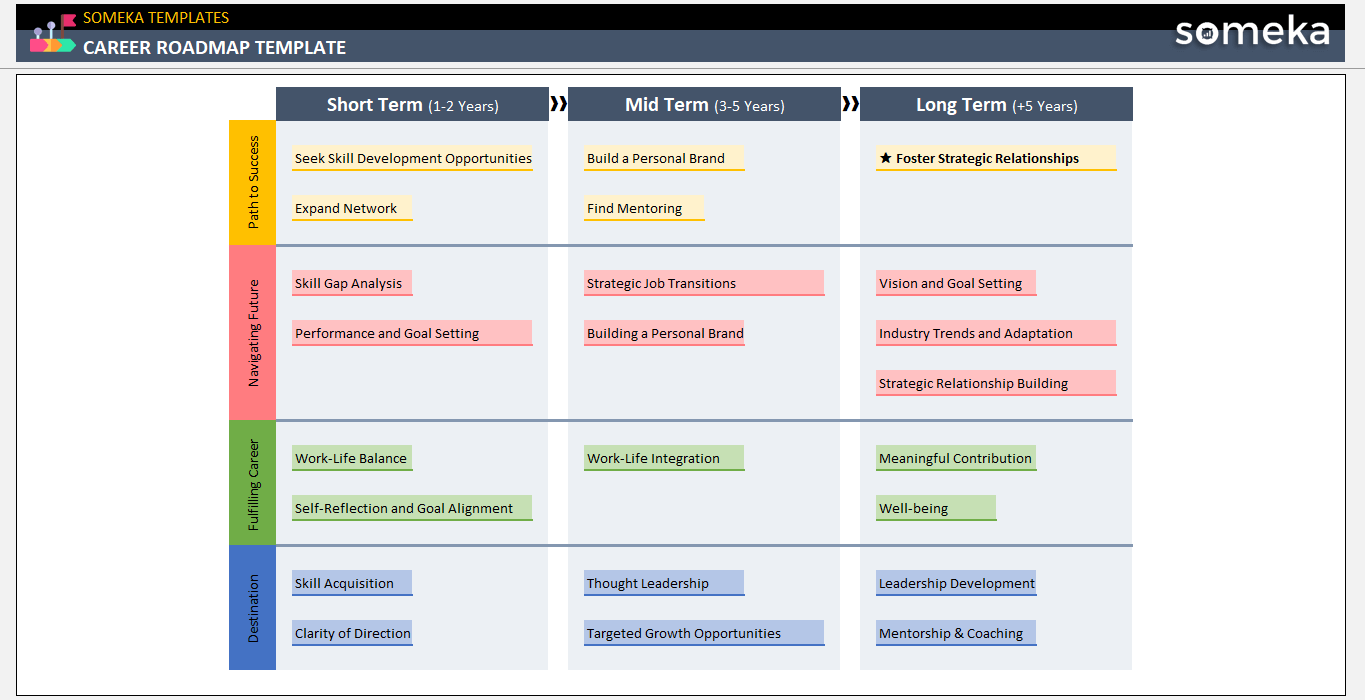1365x700 pixels.
Task: Click the red Navigating Future label
Action: [252, 333]
